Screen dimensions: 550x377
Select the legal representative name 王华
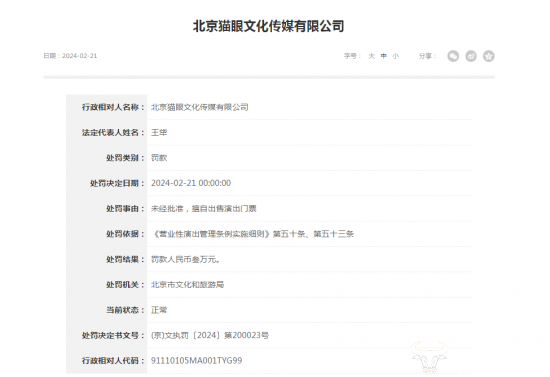tap(159, 133)
